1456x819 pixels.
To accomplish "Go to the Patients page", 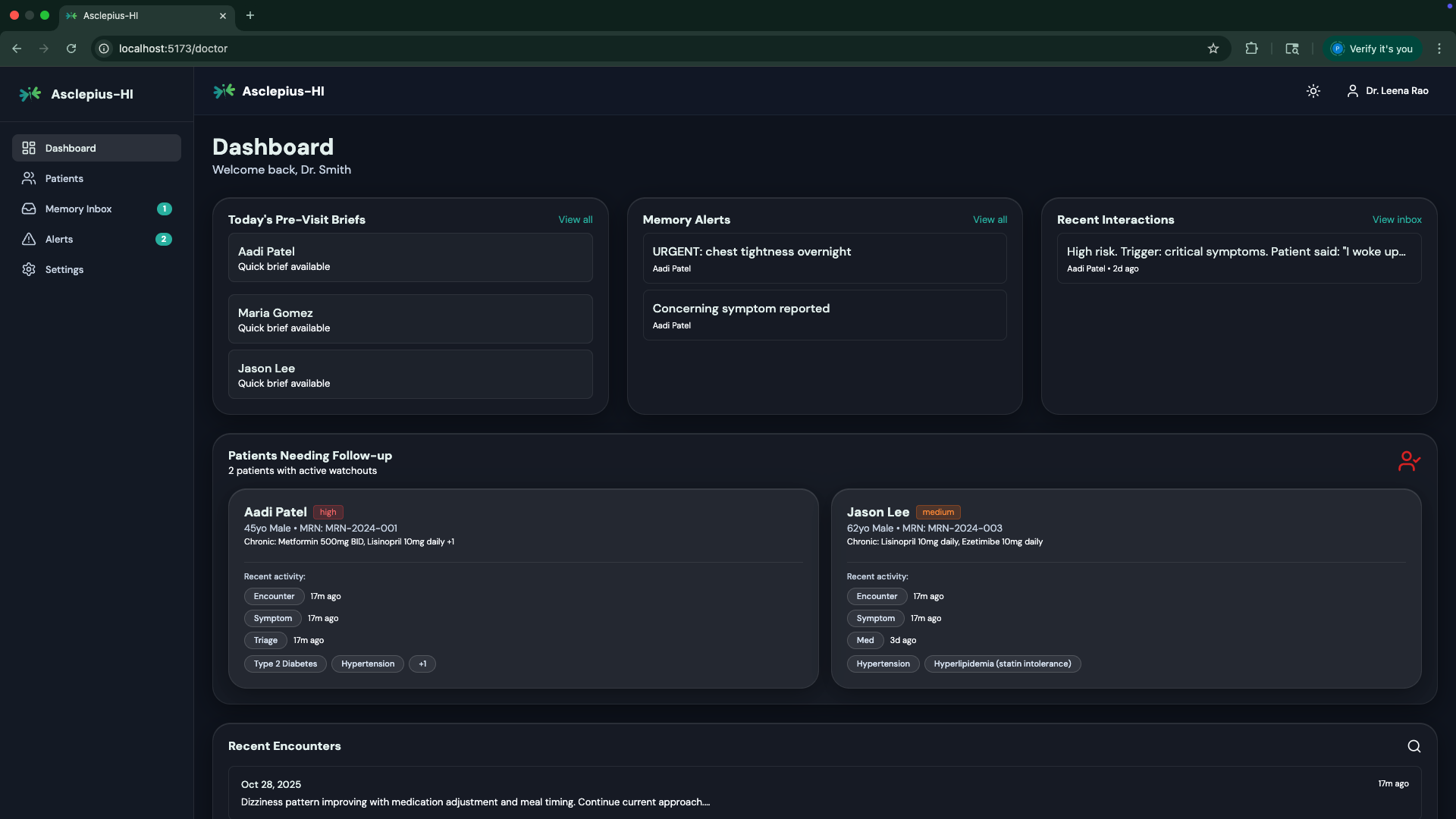I will (x=64, y=178).
